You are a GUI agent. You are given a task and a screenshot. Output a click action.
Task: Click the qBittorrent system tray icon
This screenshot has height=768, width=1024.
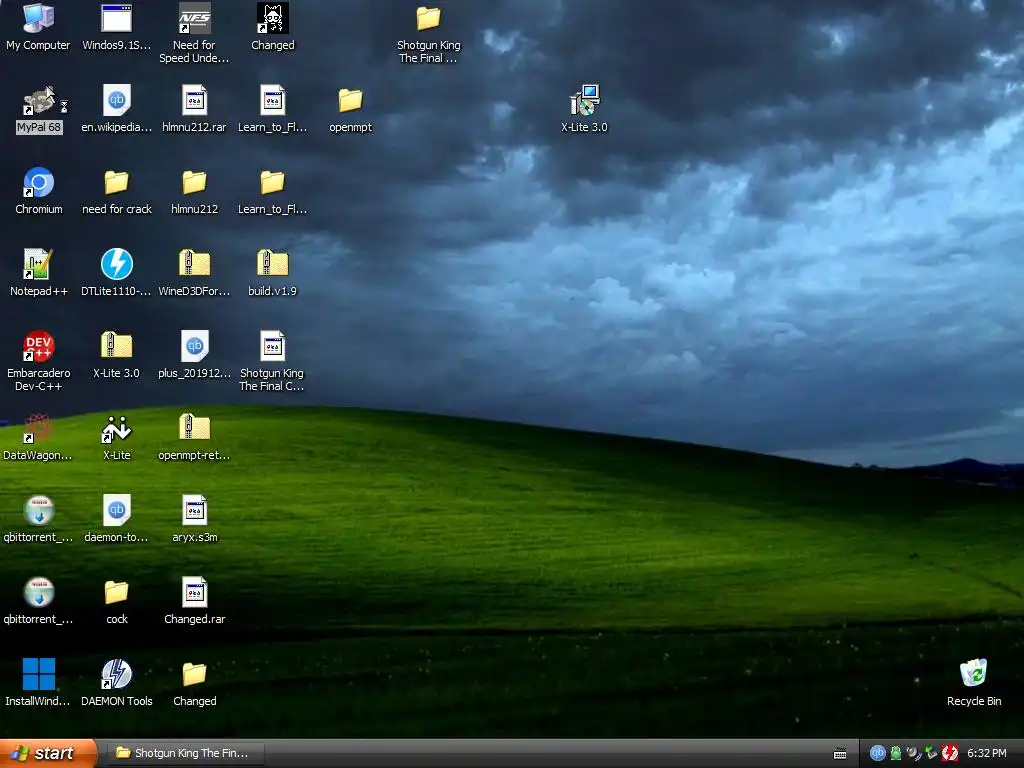click(x=877, y=753)
